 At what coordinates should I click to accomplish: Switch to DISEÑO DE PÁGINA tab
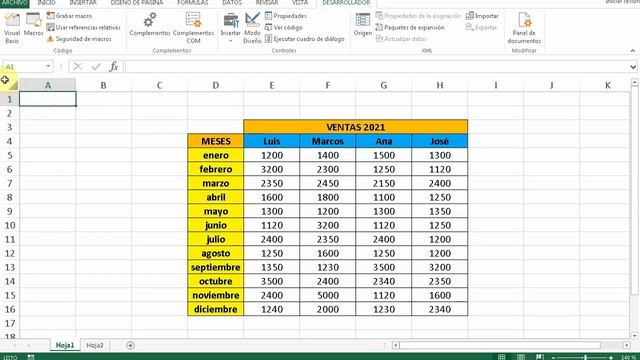(137, 3)
